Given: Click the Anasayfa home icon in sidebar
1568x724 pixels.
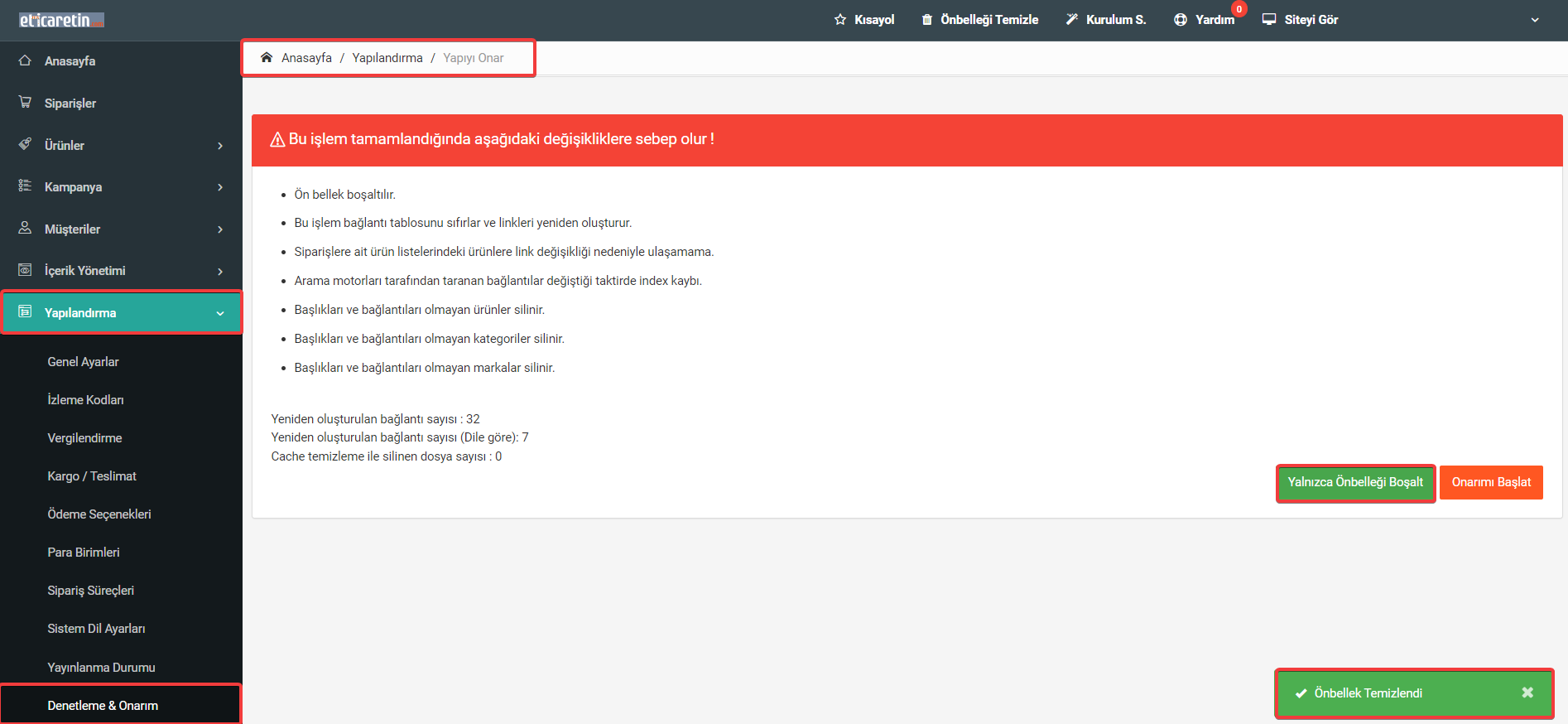Looking at the screenshot, I should [25, 60].
